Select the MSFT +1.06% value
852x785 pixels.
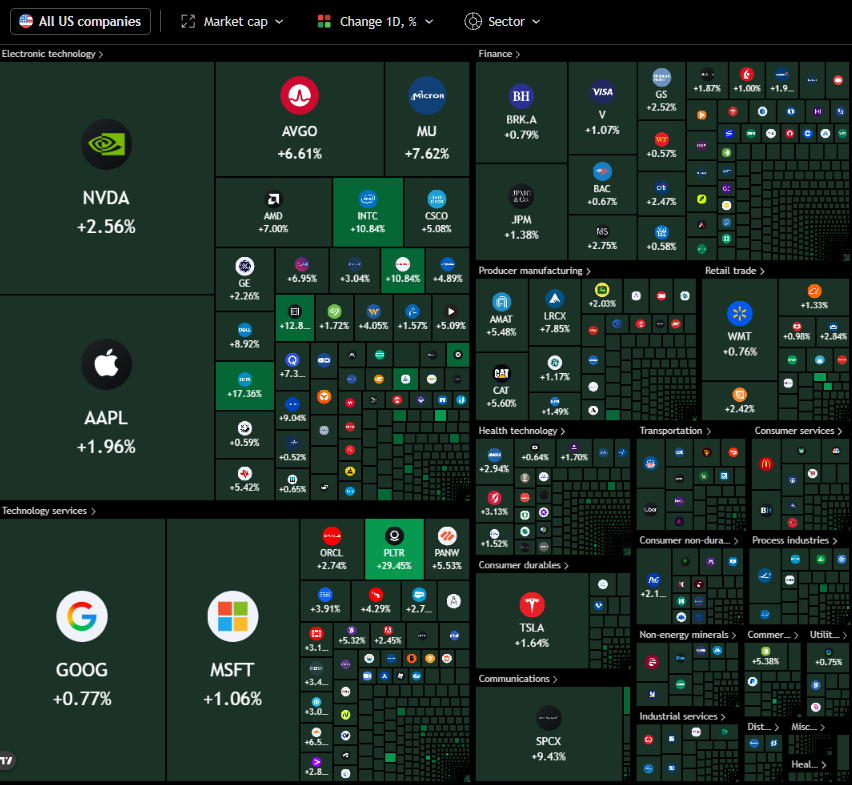click(233, 699)
